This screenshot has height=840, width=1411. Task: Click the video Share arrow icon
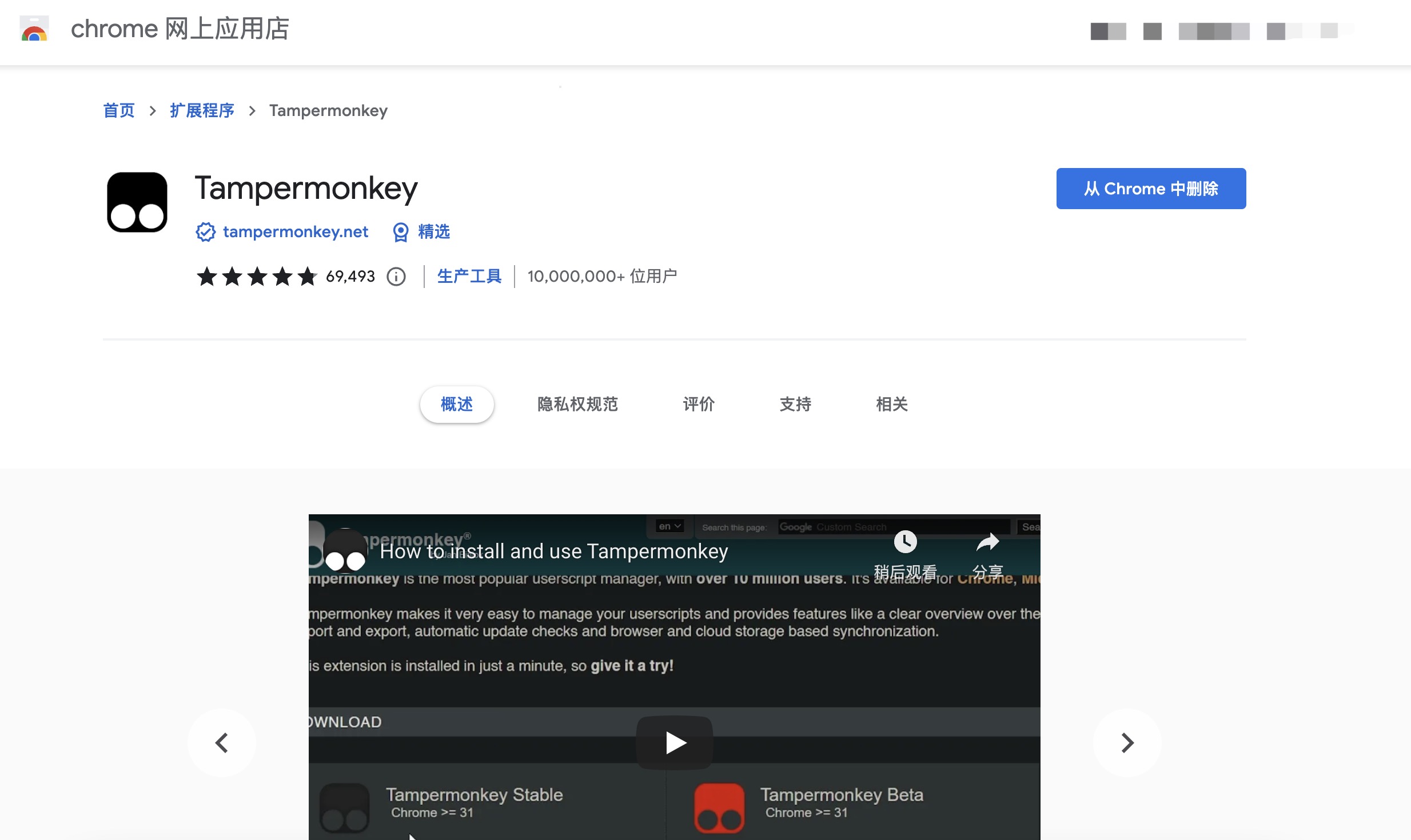[x=987, y=542]
